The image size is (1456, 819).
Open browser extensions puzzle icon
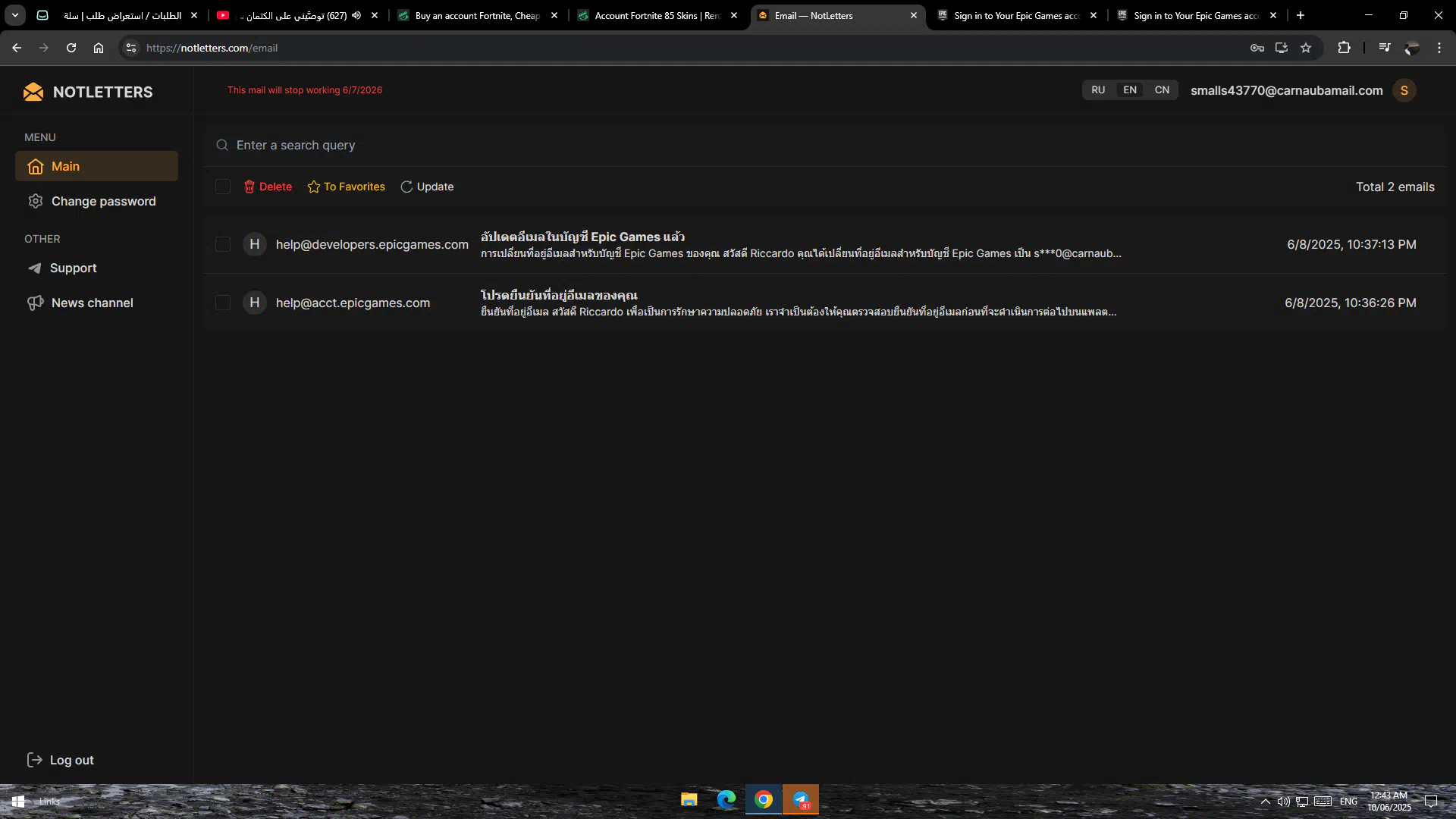tap(1345, 48)
